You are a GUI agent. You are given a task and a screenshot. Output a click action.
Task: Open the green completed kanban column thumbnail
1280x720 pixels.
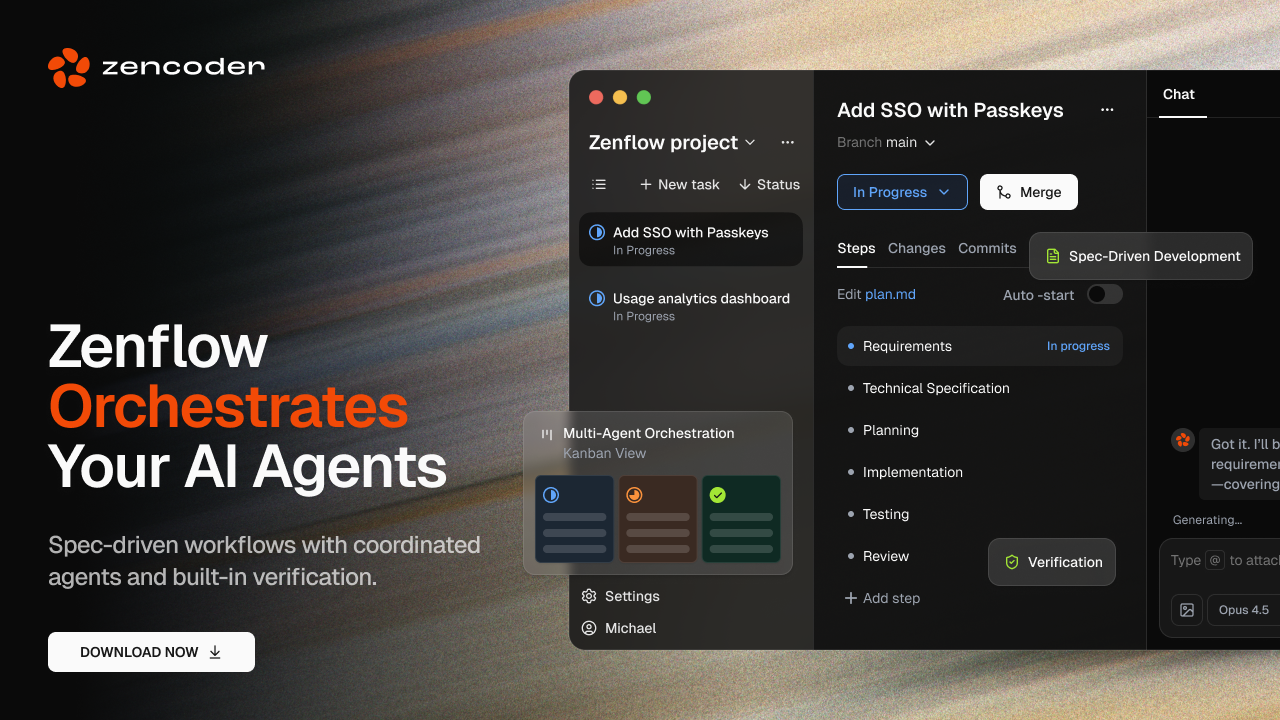tap(741, 519)
